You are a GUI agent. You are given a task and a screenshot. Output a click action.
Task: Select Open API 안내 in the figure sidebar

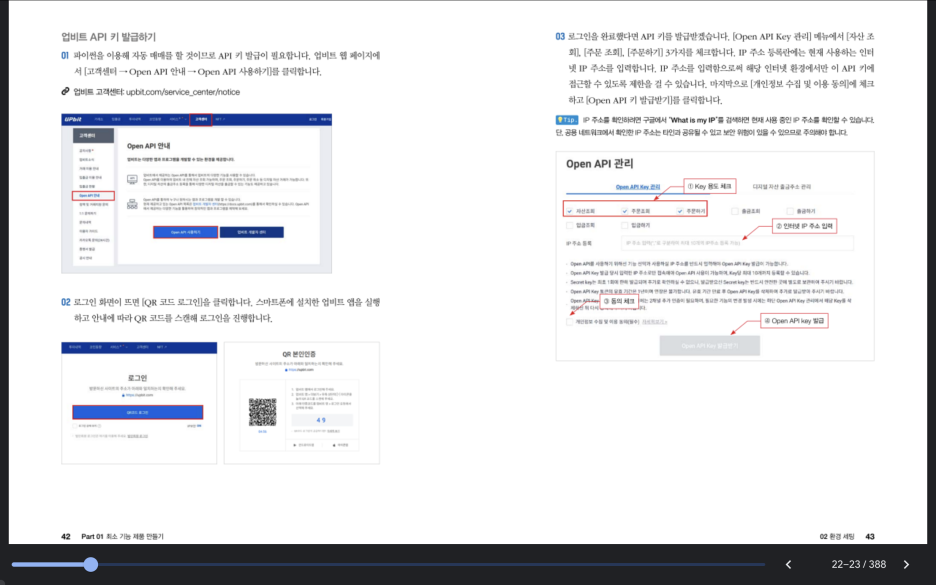pos(93,195)
